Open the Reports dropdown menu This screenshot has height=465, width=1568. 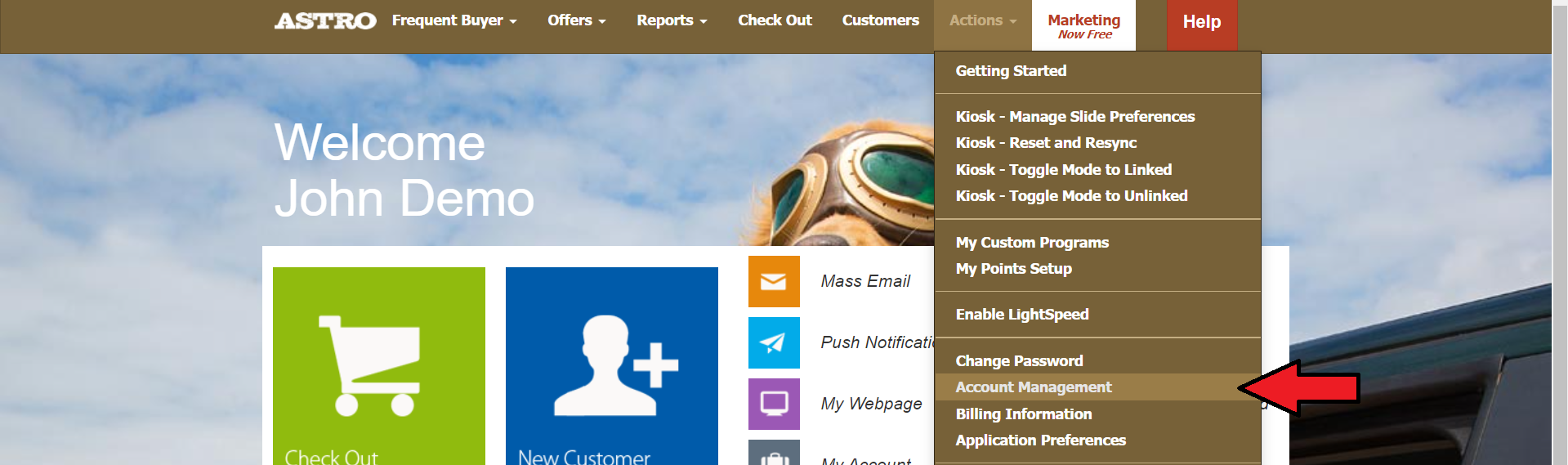coord(671,20)
